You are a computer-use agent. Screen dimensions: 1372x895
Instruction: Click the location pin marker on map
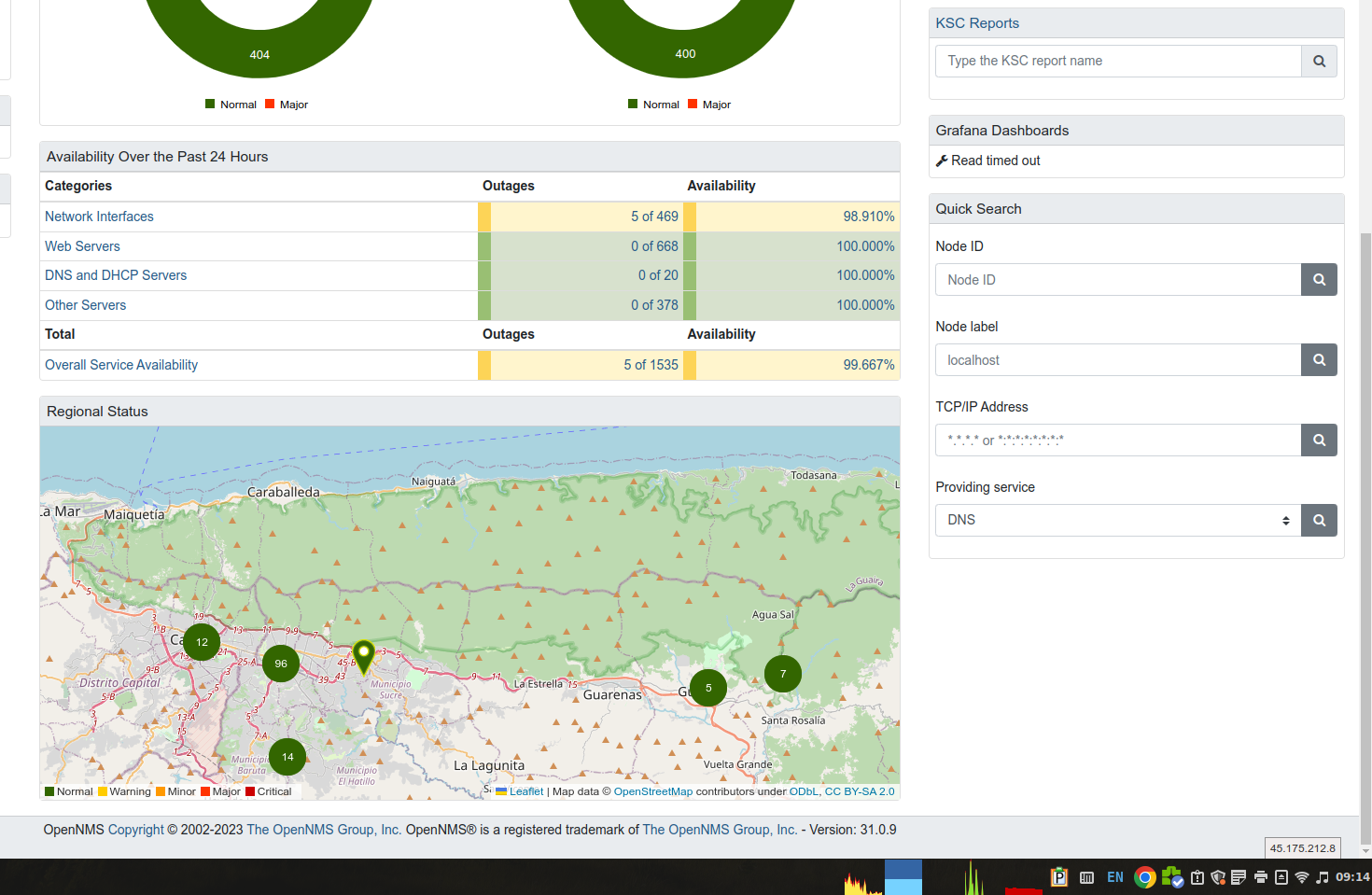(x=364, y=654)
